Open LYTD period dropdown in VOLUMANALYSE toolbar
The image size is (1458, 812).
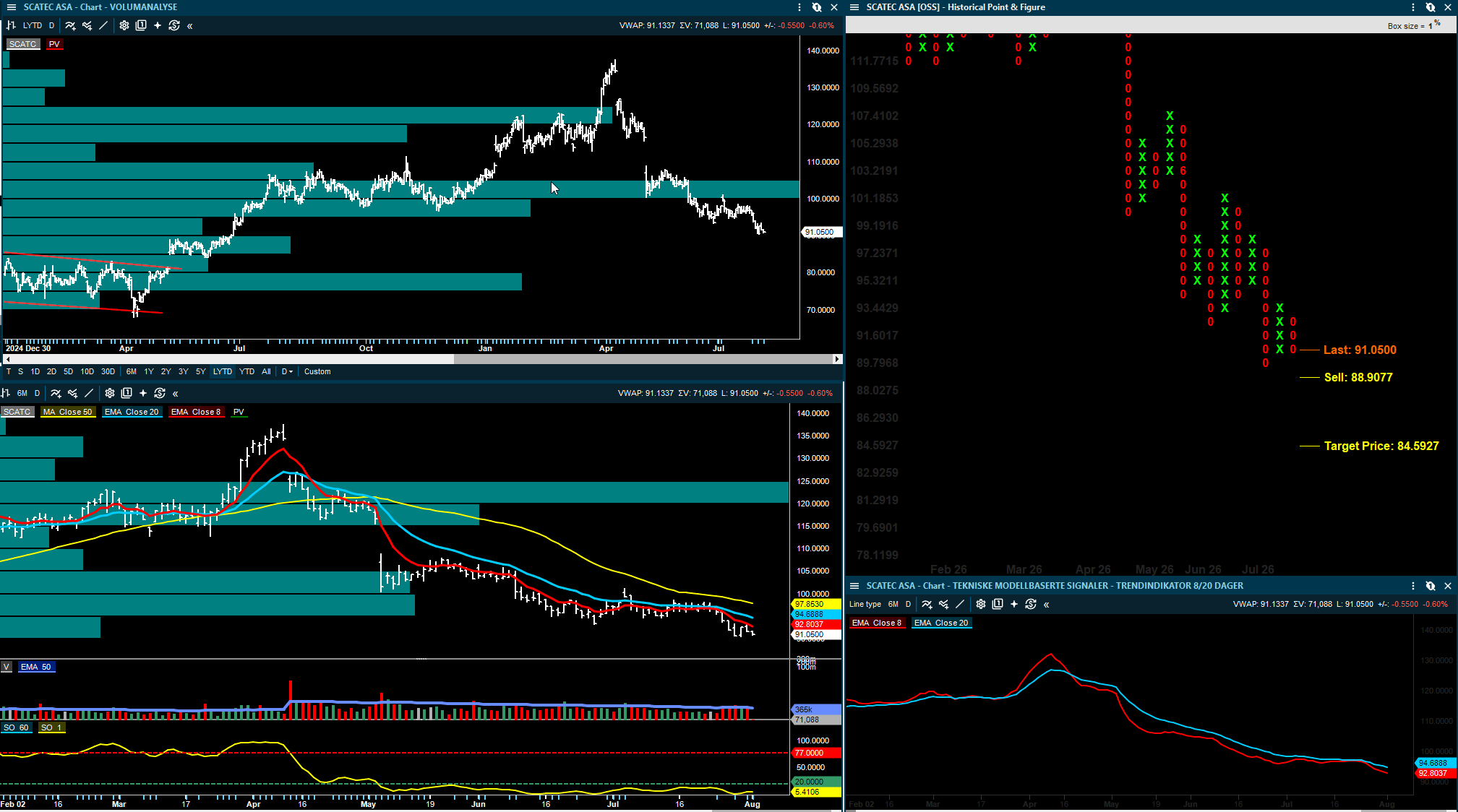pyautogui.click(x=32, y=25)
